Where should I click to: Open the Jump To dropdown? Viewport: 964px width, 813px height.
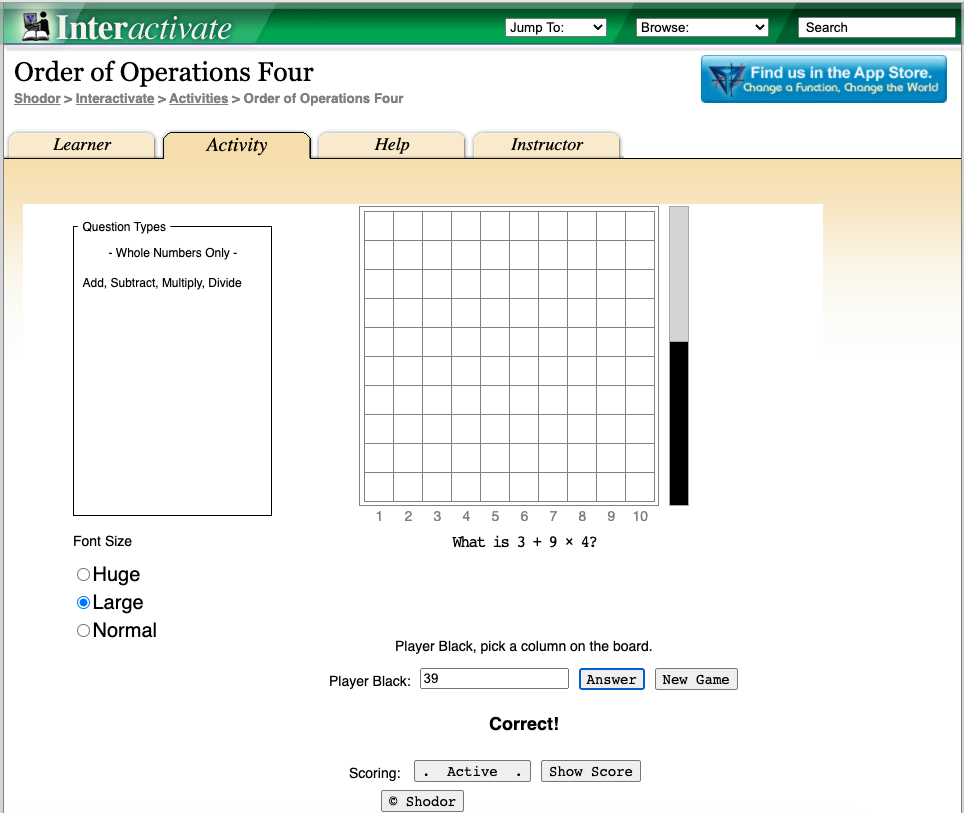(556, 28)
